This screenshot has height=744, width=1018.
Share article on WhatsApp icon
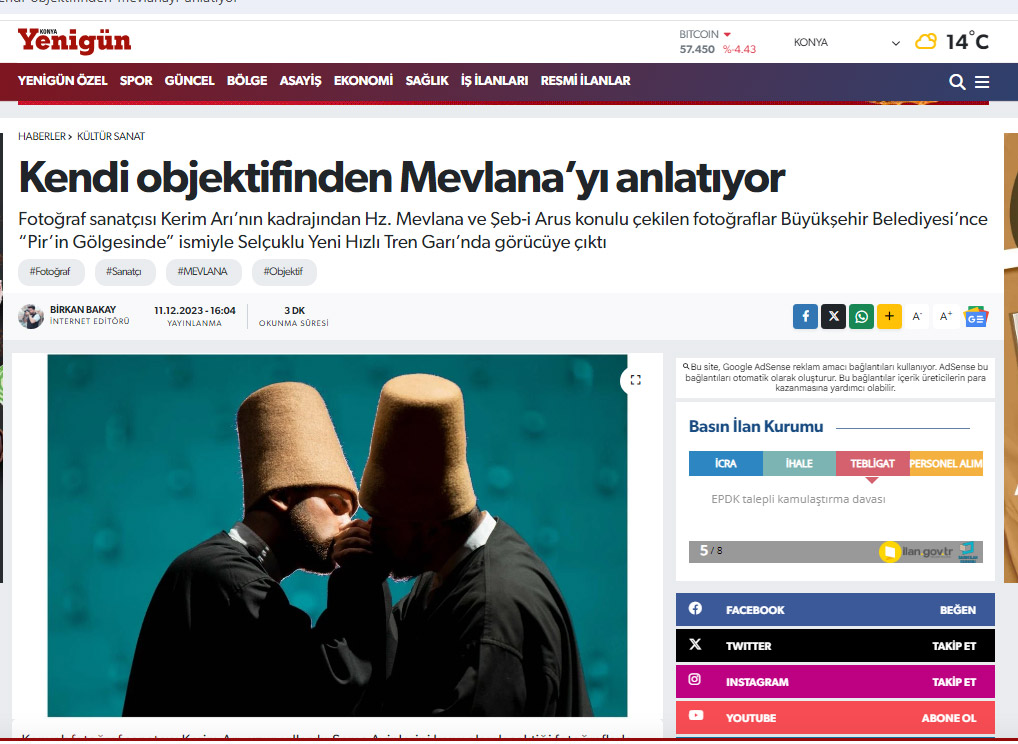862,317
